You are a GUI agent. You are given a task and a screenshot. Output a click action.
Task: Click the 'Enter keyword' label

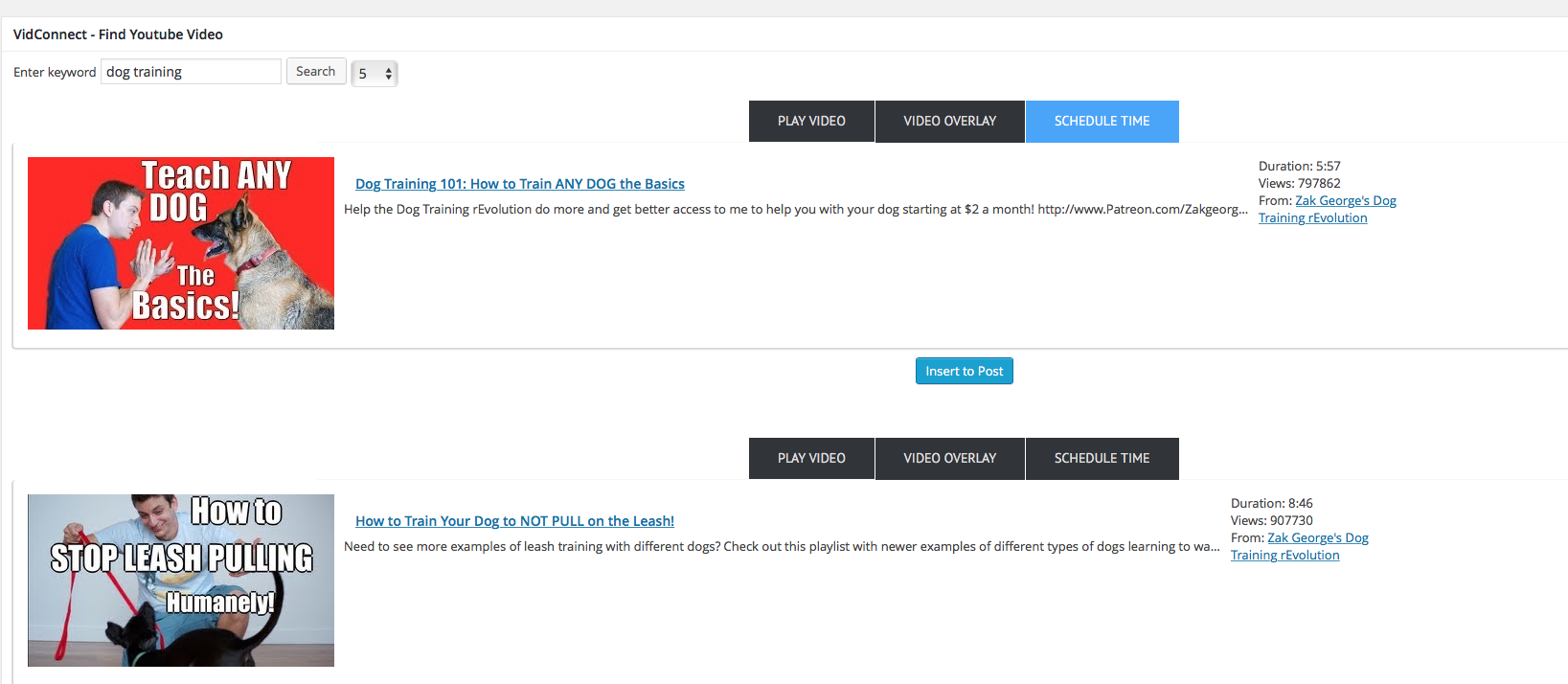pos(55,73)
